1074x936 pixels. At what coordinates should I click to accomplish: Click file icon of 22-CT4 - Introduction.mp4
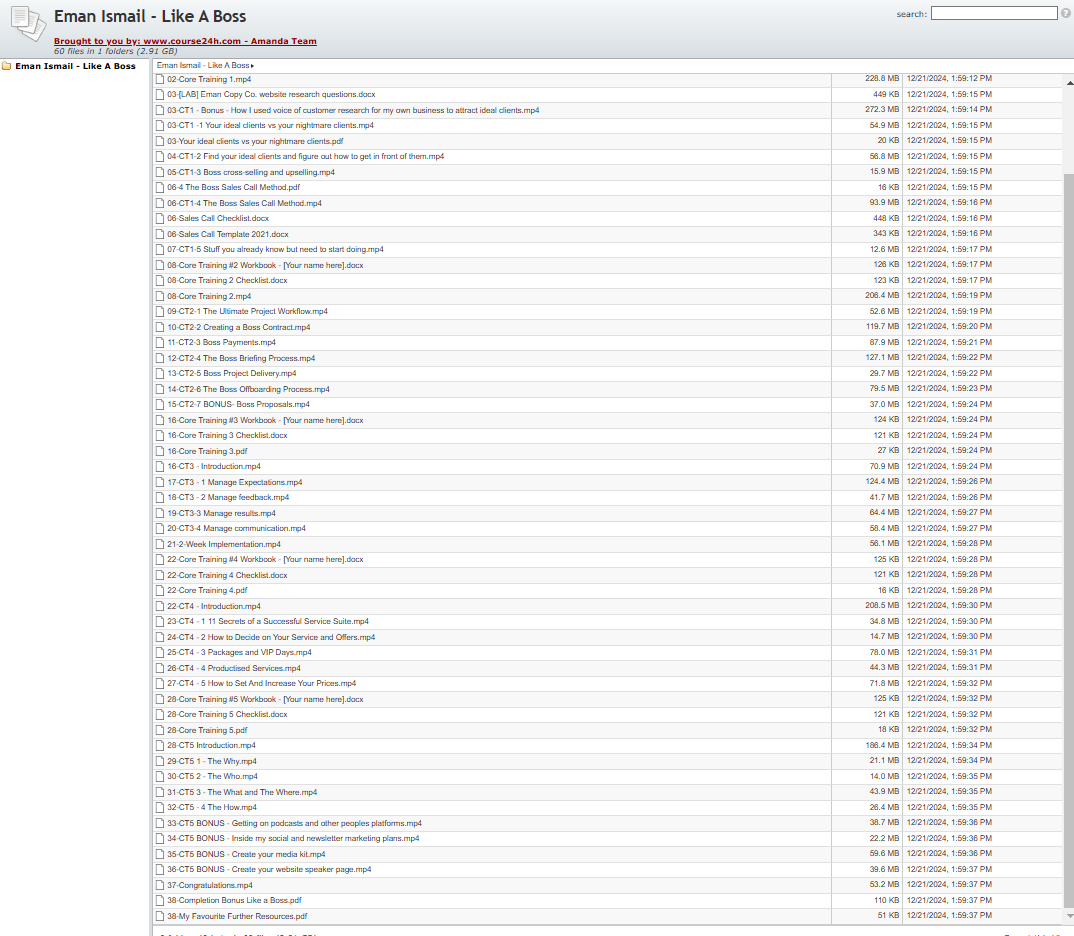point(160,606)
